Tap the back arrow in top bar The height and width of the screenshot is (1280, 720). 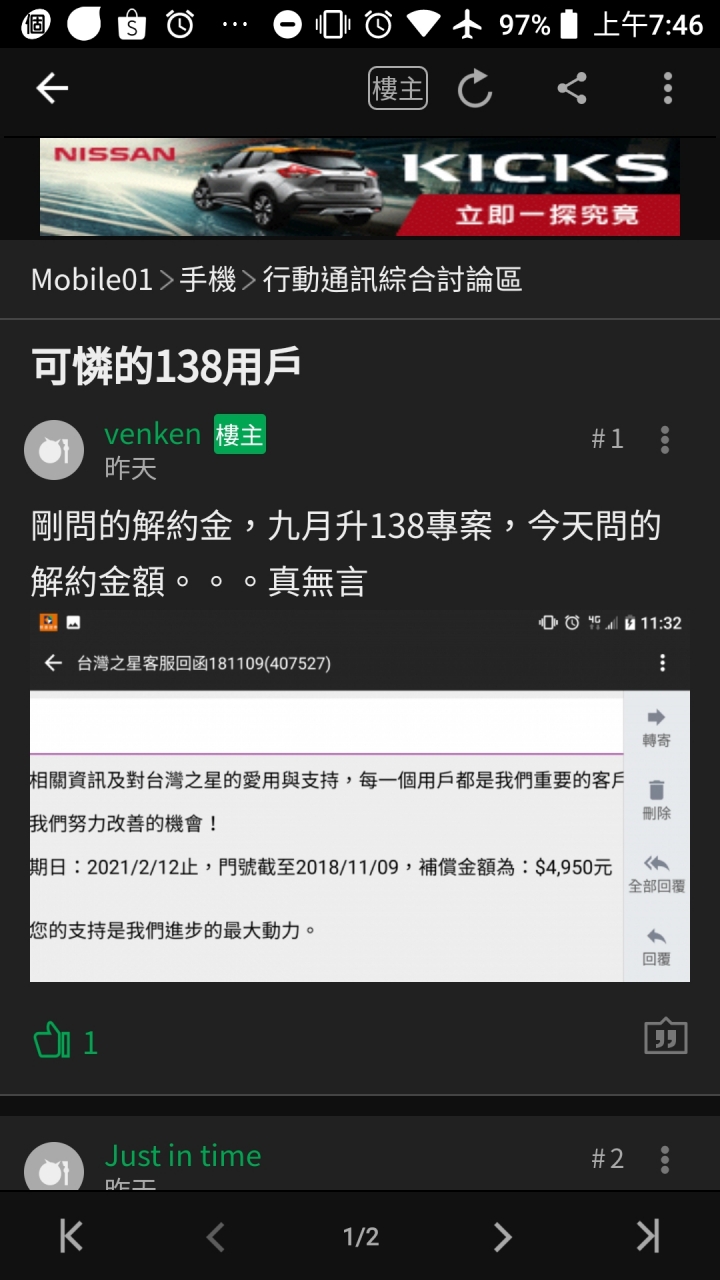point(52,89)
